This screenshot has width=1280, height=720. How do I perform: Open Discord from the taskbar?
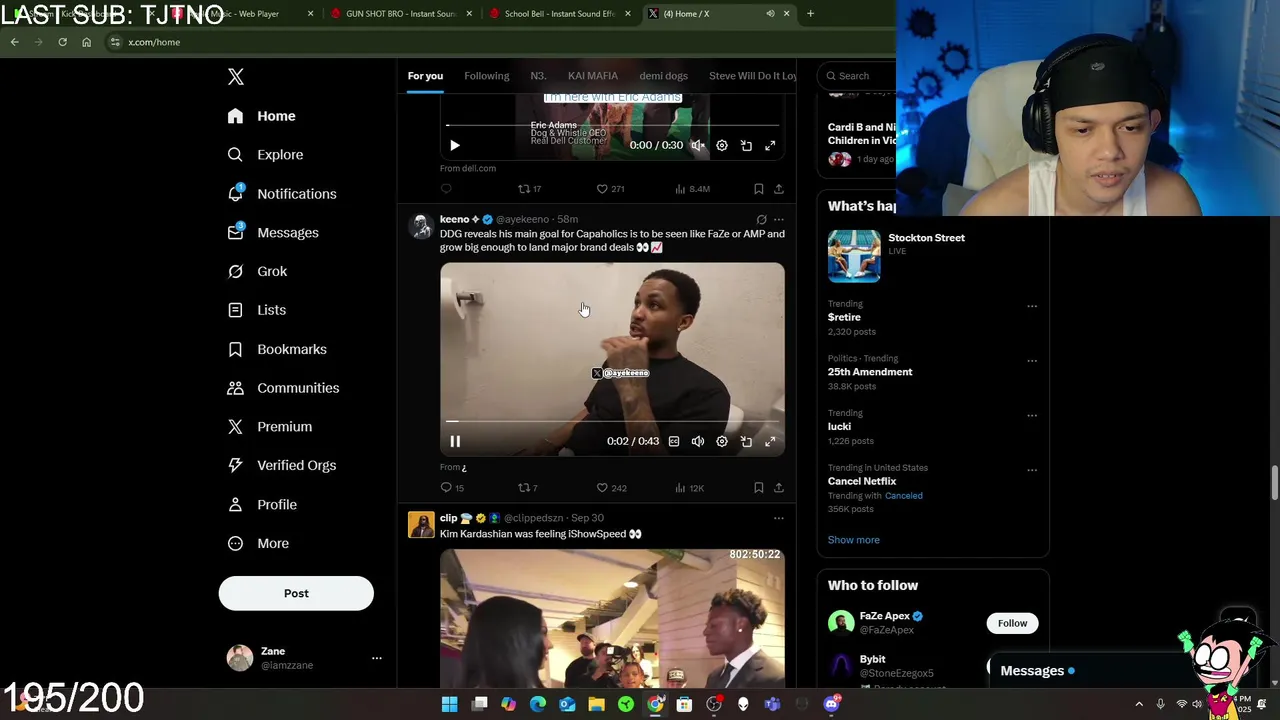tap(831, 705)
